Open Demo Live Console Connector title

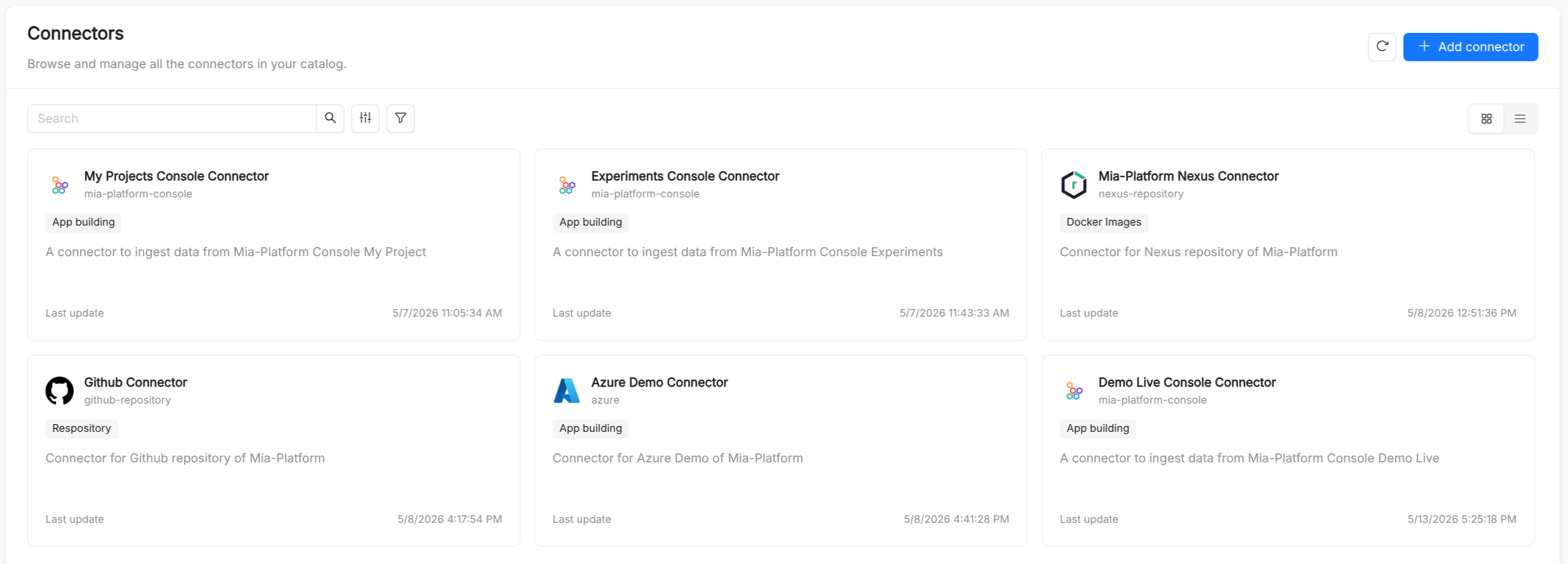click(1187, 382)
